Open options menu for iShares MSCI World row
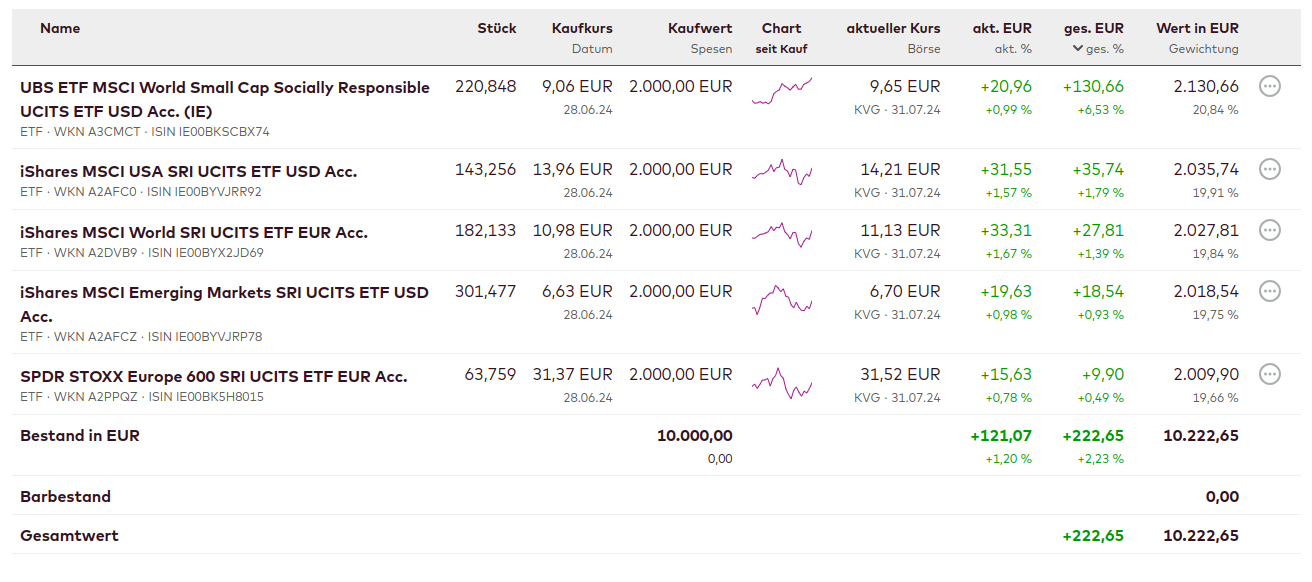The height and width of the screenshot is (582, 1312). coord(1269,230)
